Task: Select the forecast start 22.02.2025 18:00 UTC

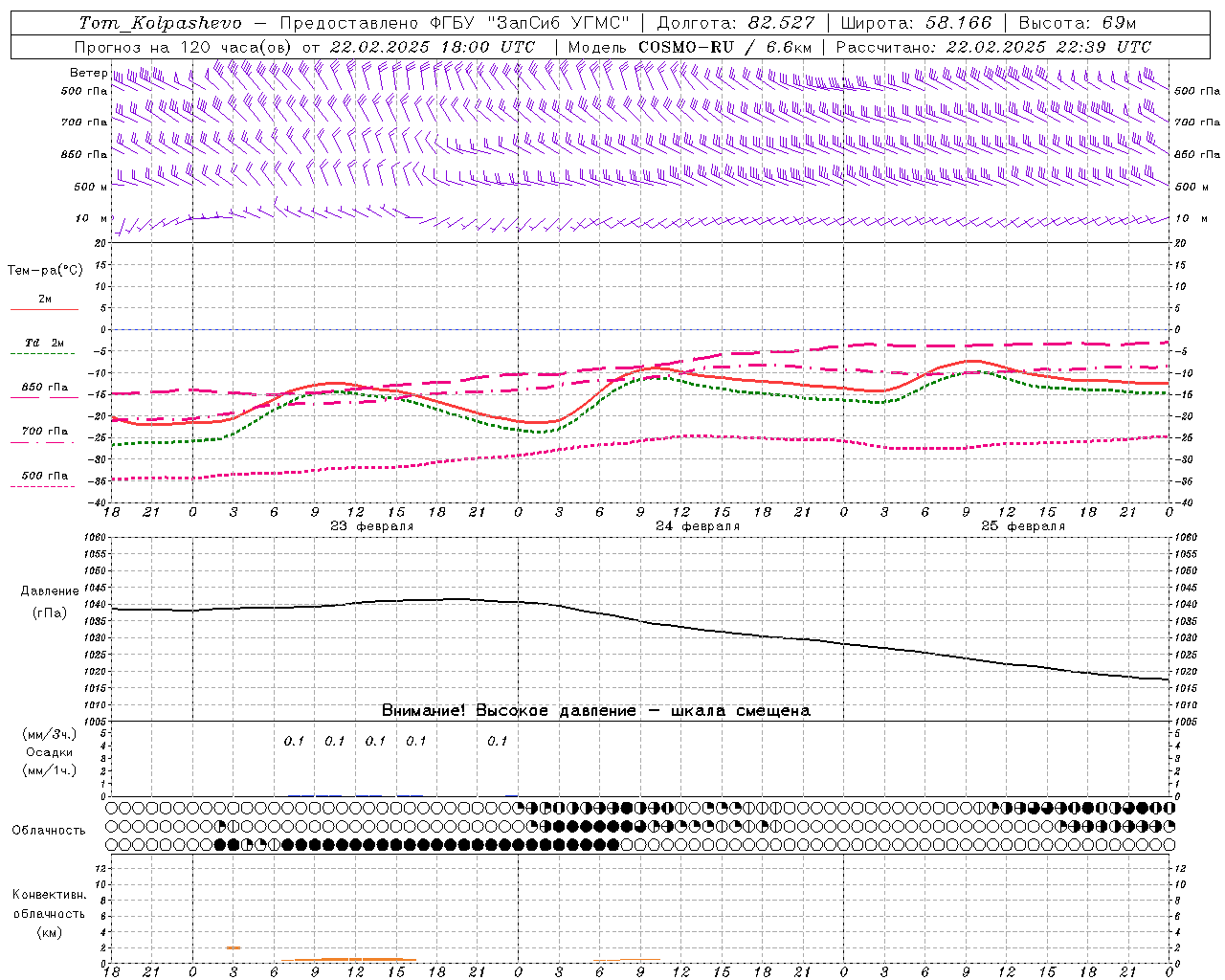Action: pos(432,47)
